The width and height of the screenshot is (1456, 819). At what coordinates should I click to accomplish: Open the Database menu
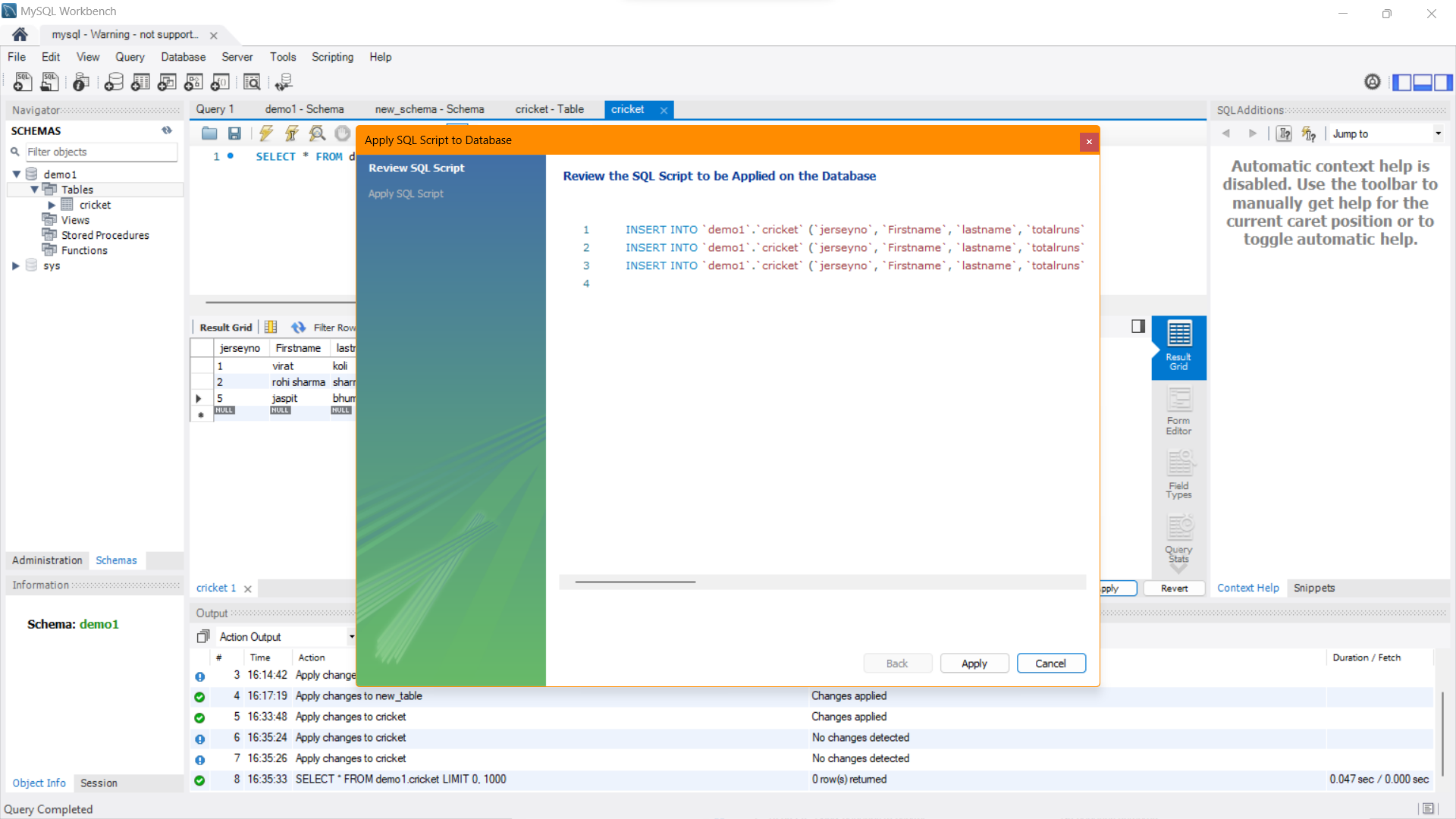tap(183, 57)
